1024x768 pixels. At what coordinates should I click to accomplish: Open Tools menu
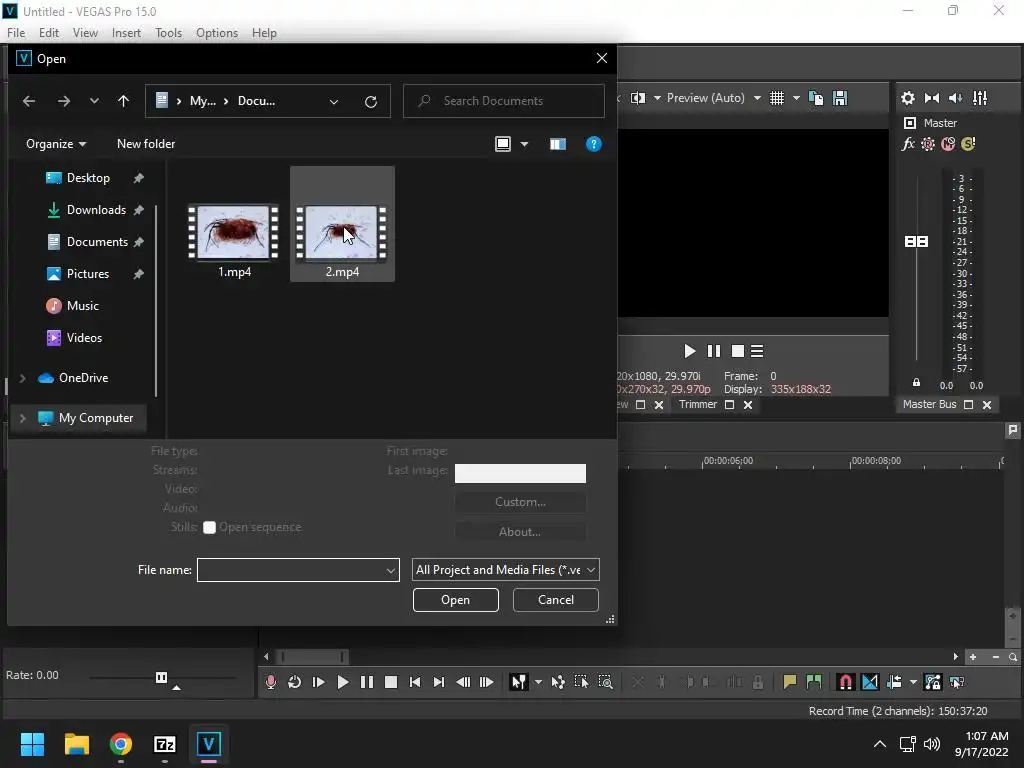tap(168, 33)
